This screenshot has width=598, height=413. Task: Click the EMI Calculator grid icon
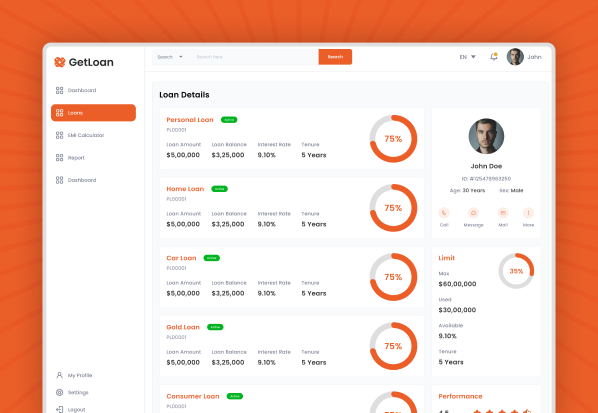point(59,135)
